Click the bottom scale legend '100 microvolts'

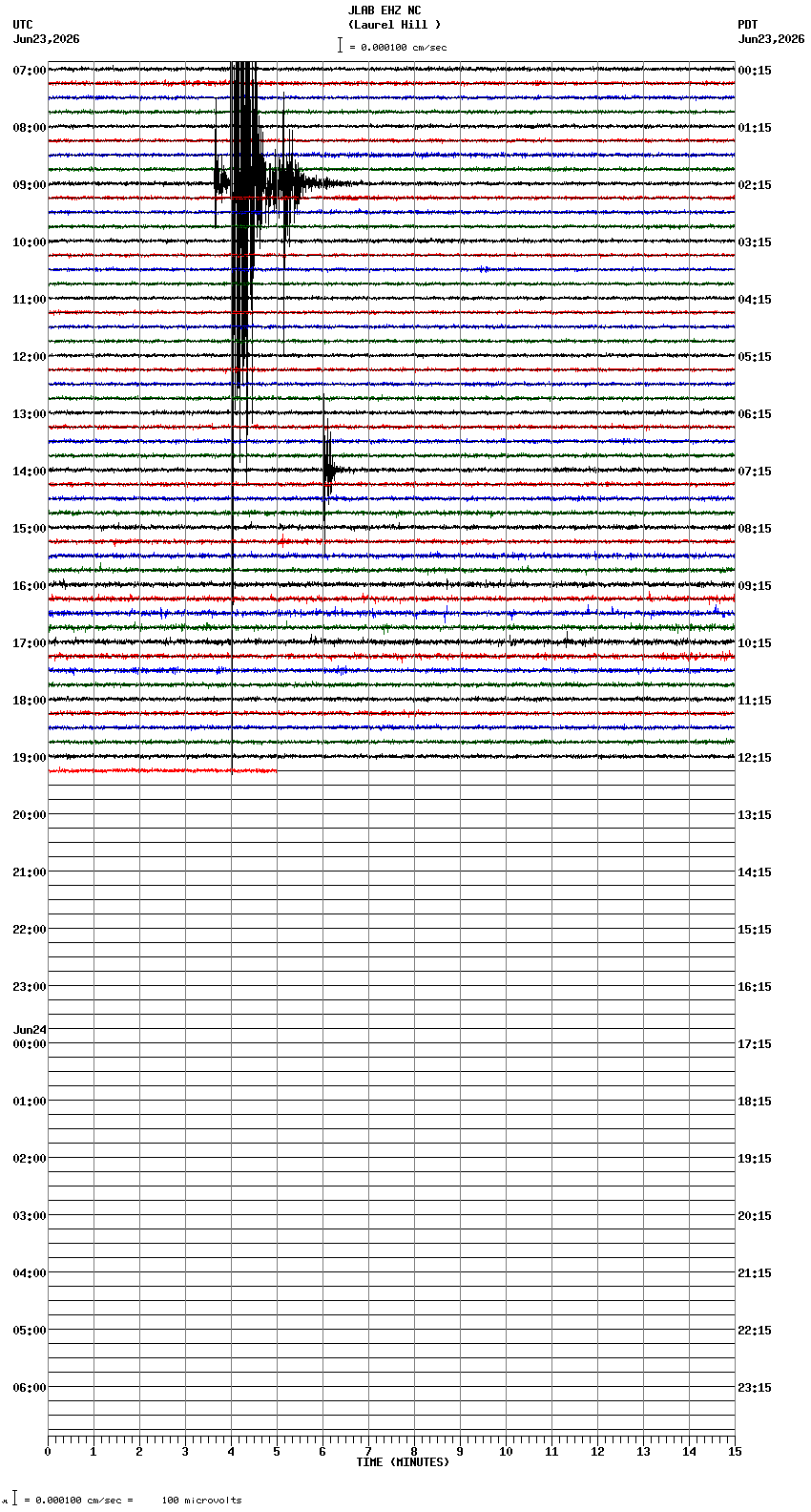click(201, 1501)
